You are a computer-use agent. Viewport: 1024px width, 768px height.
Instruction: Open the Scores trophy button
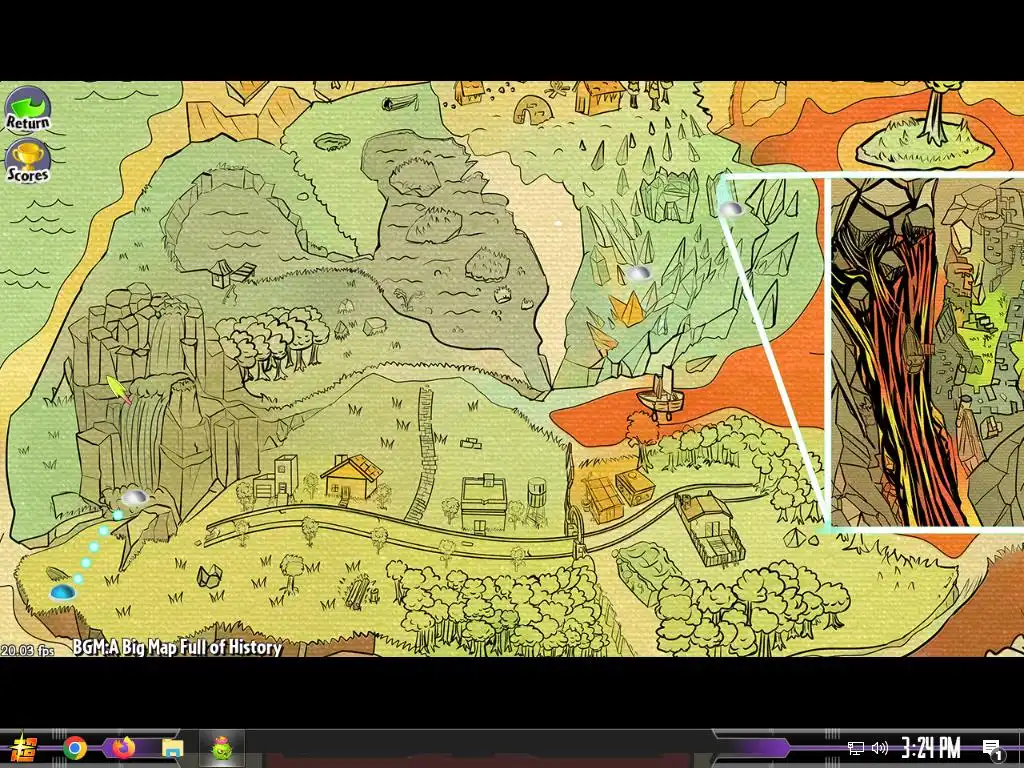27,161
